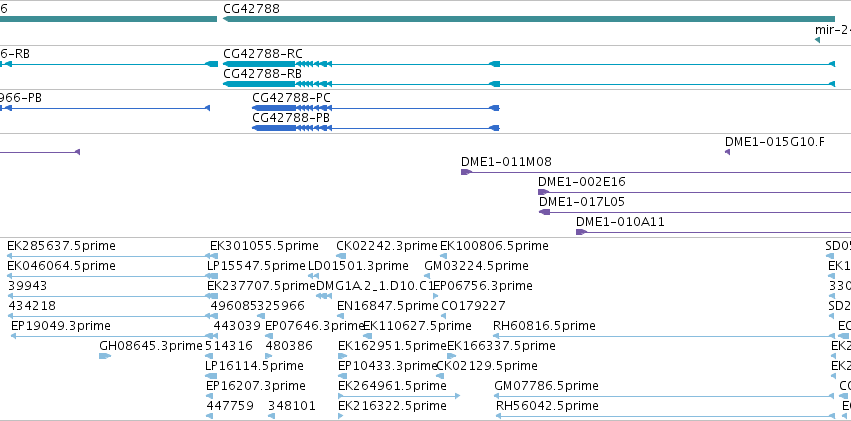Select the DME1-017L05 clone label
Viewport: 851px width, 421px height.
tap(582, 202)
